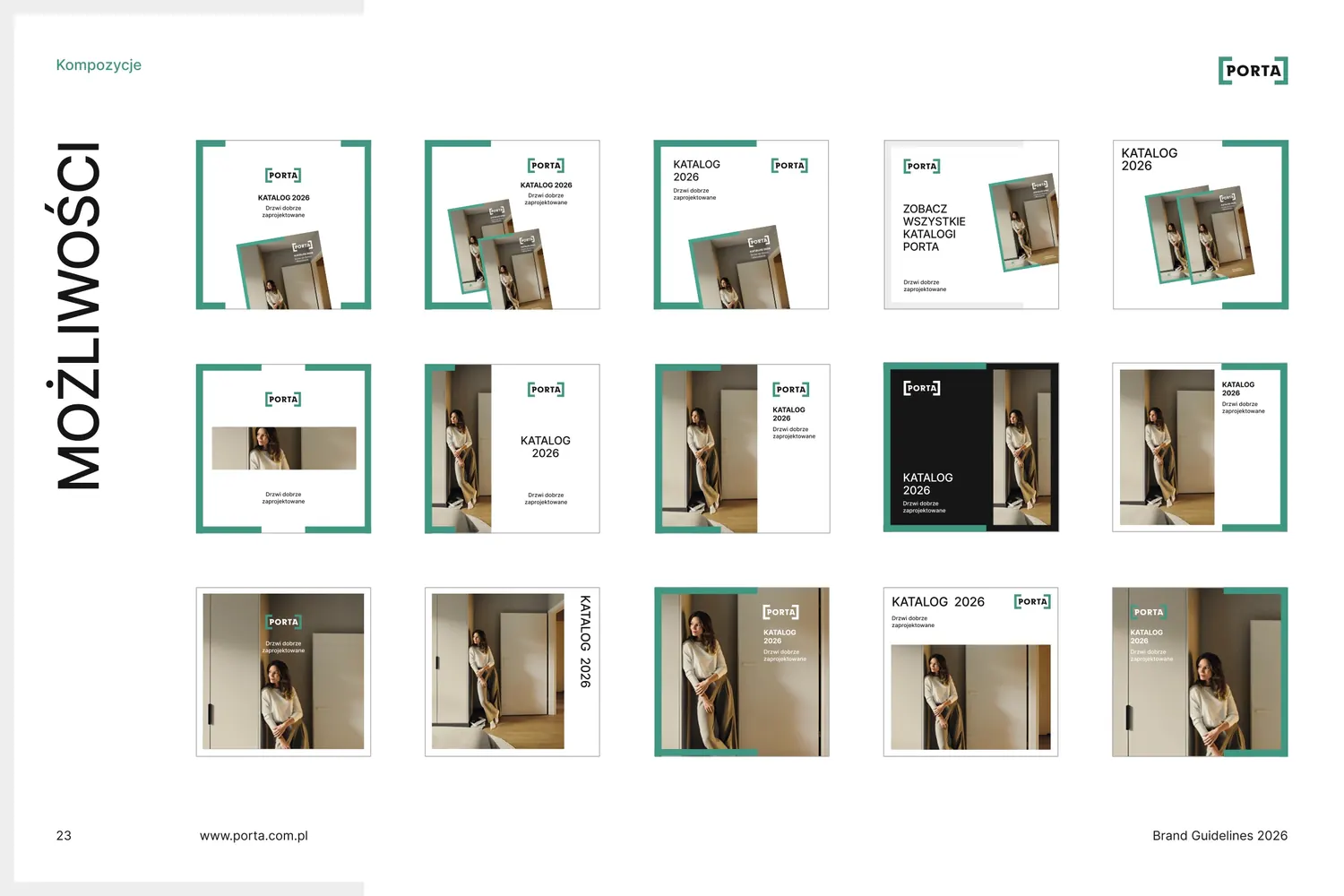Click the PORTA logo in the header
This screenshot has width=1344, height=896.
(1253, 71)
